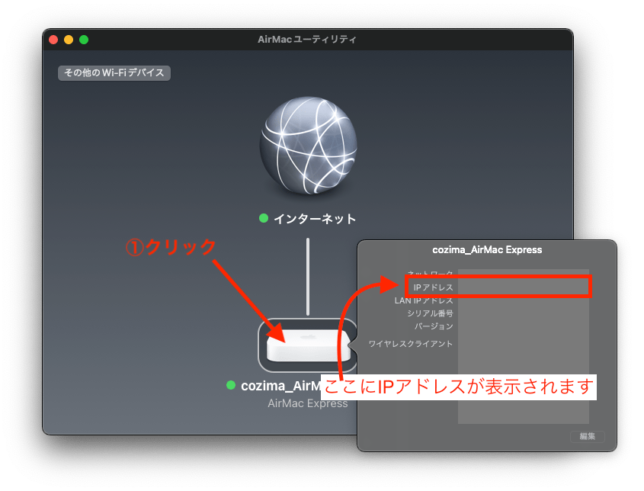Click the 編集 button in popover
644x491 pixels.
(587, 436)
